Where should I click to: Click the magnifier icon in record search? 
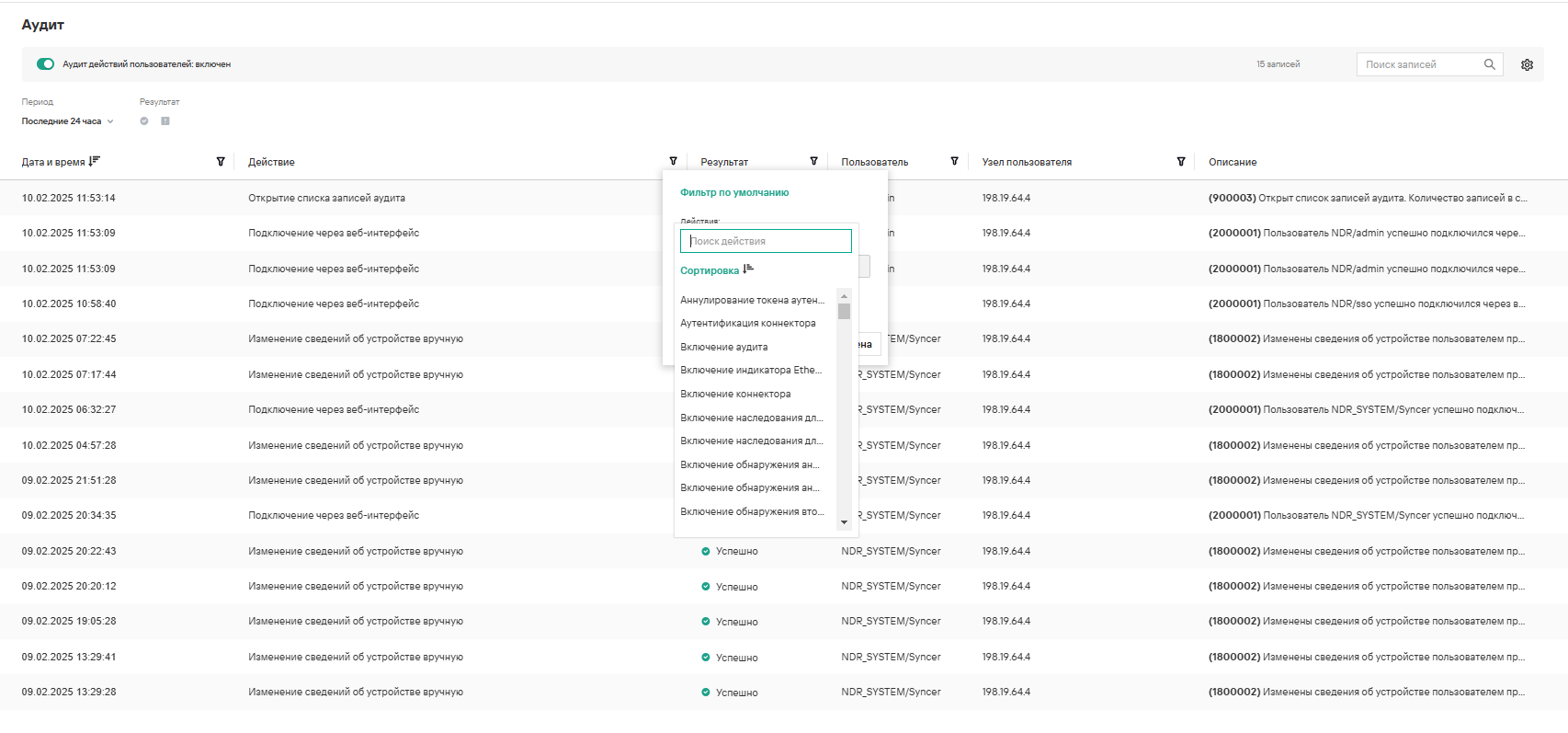click(x=1490, y=64)
